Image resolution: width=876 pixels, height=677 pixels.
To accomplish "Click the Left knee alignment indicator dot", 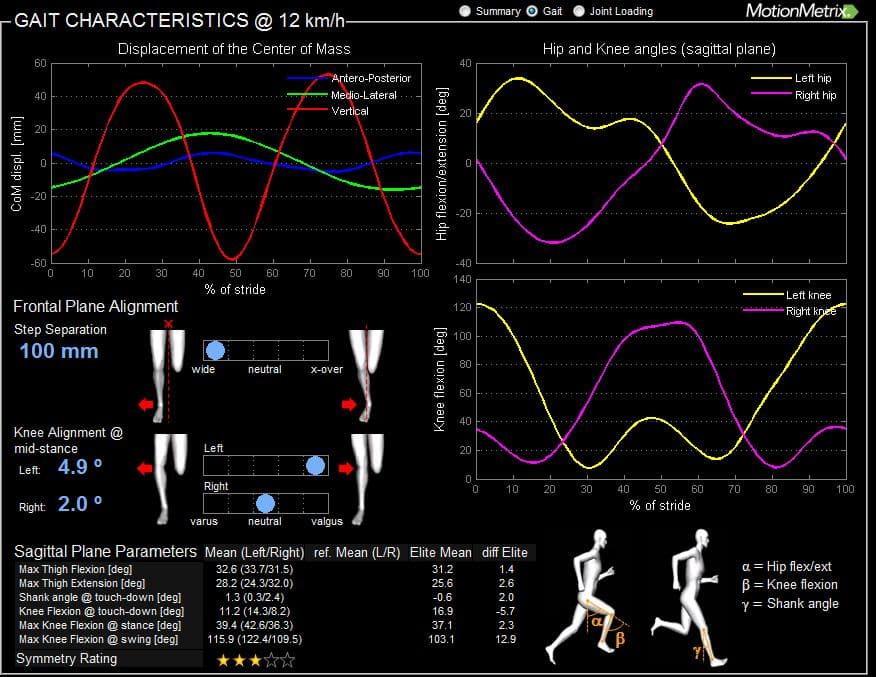I will (x=316, y=465).
